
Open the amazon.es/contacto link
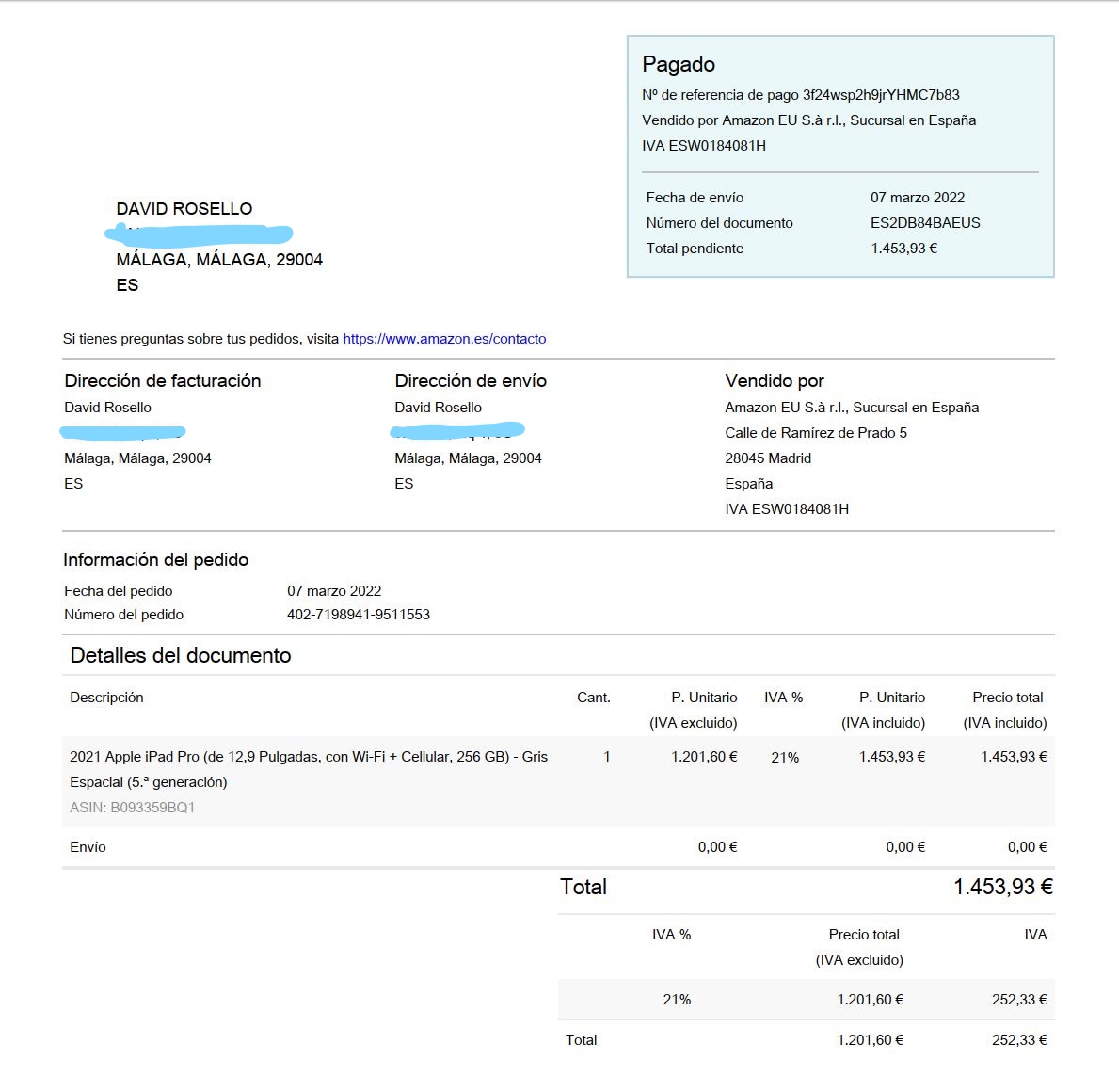coord(444,339)
